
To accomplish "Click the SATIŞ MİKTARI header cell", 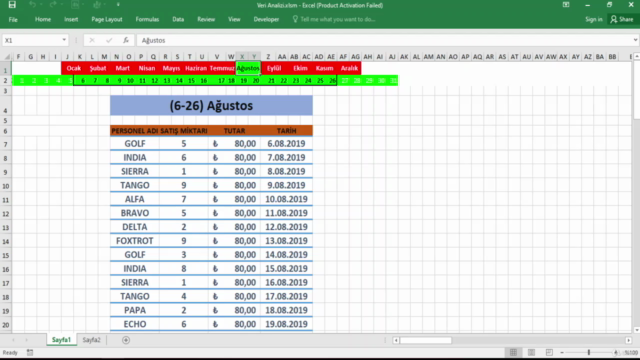I will point(184,131).
